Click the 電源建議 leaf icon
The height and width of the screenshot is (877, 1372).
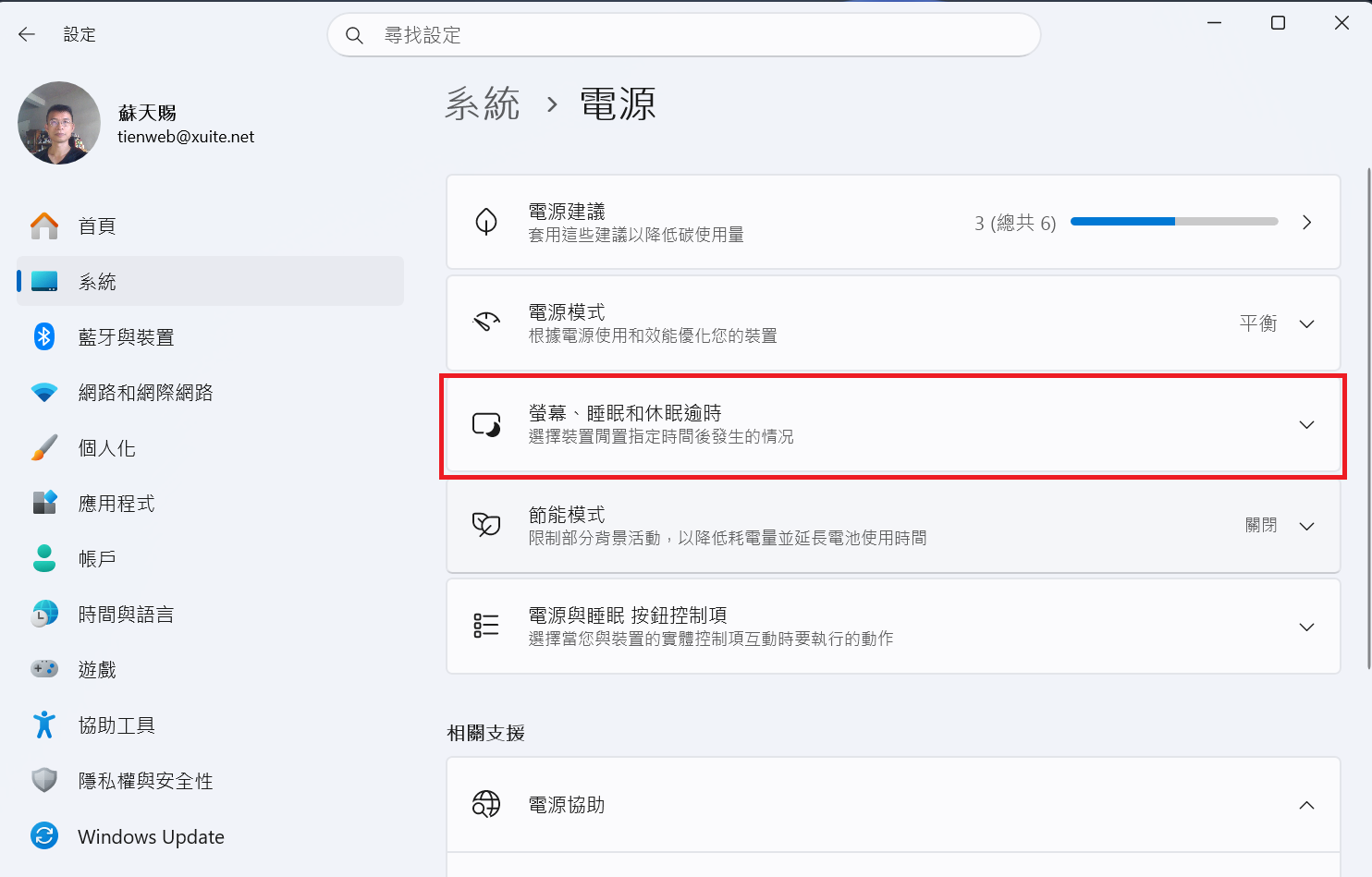point(486,222)
